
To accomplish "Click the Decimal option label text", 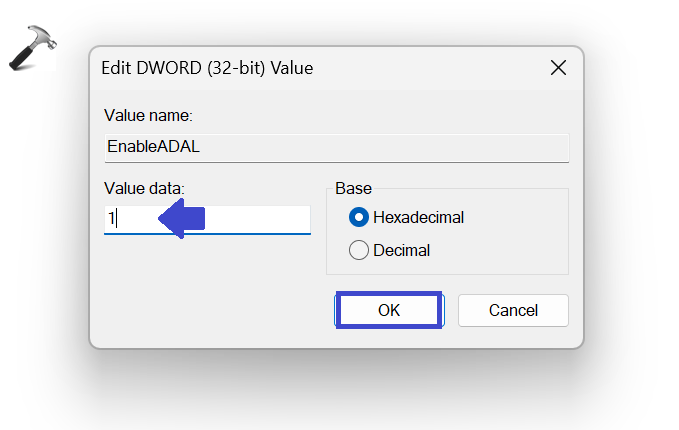I will (401, 251).
